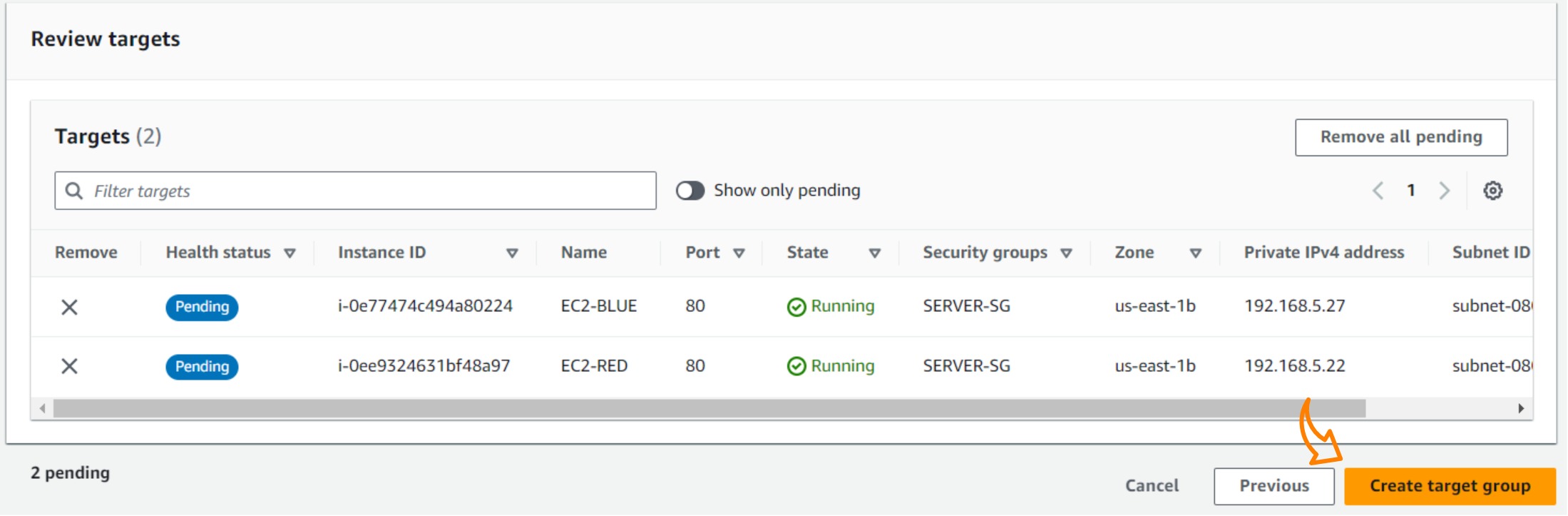Click Create target group button
The height and width of the screenshot is (516, 1568).
pyautogui.click(x=1449, y=486)
